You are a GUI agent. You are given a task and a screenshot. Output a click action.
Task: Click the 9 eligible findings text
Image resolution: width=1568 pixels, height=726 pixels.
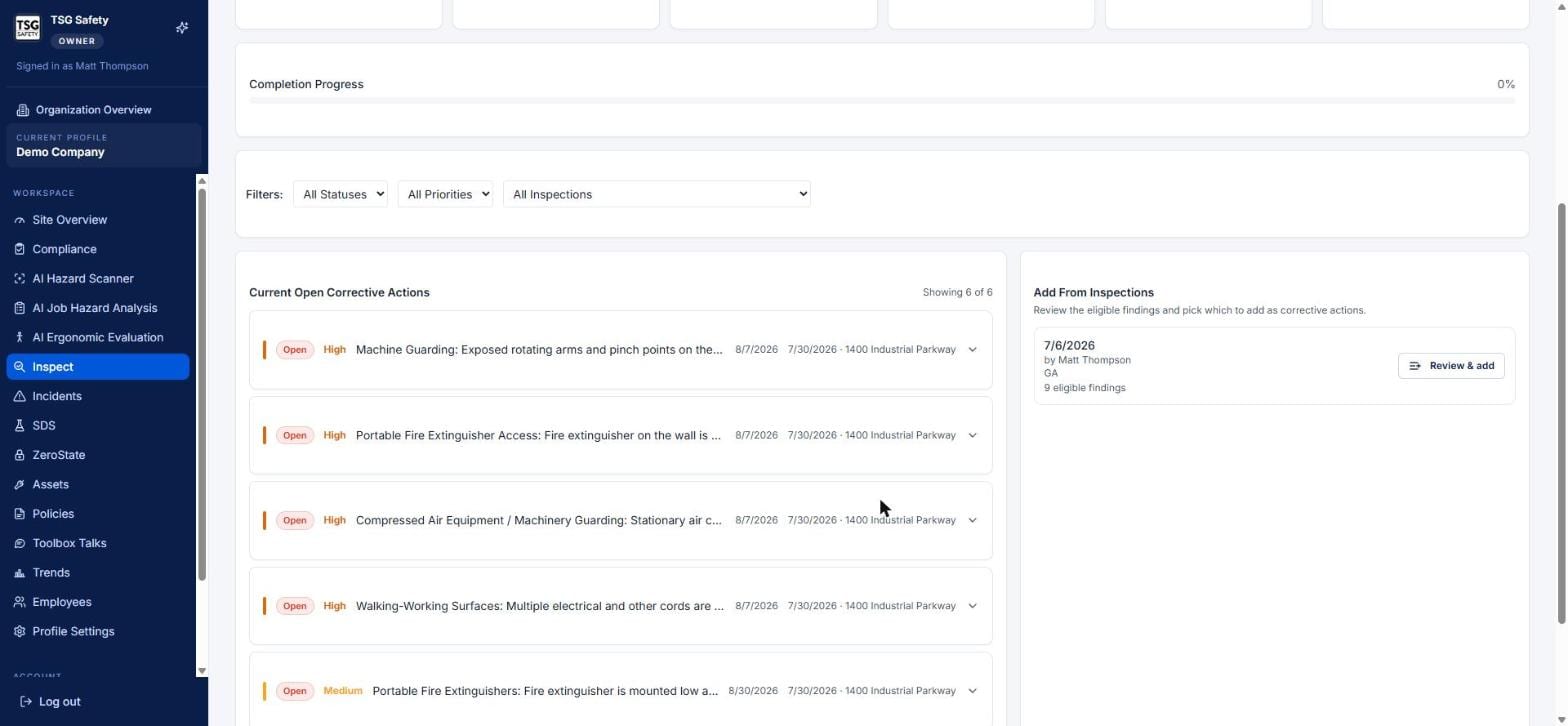[1084, 388]
